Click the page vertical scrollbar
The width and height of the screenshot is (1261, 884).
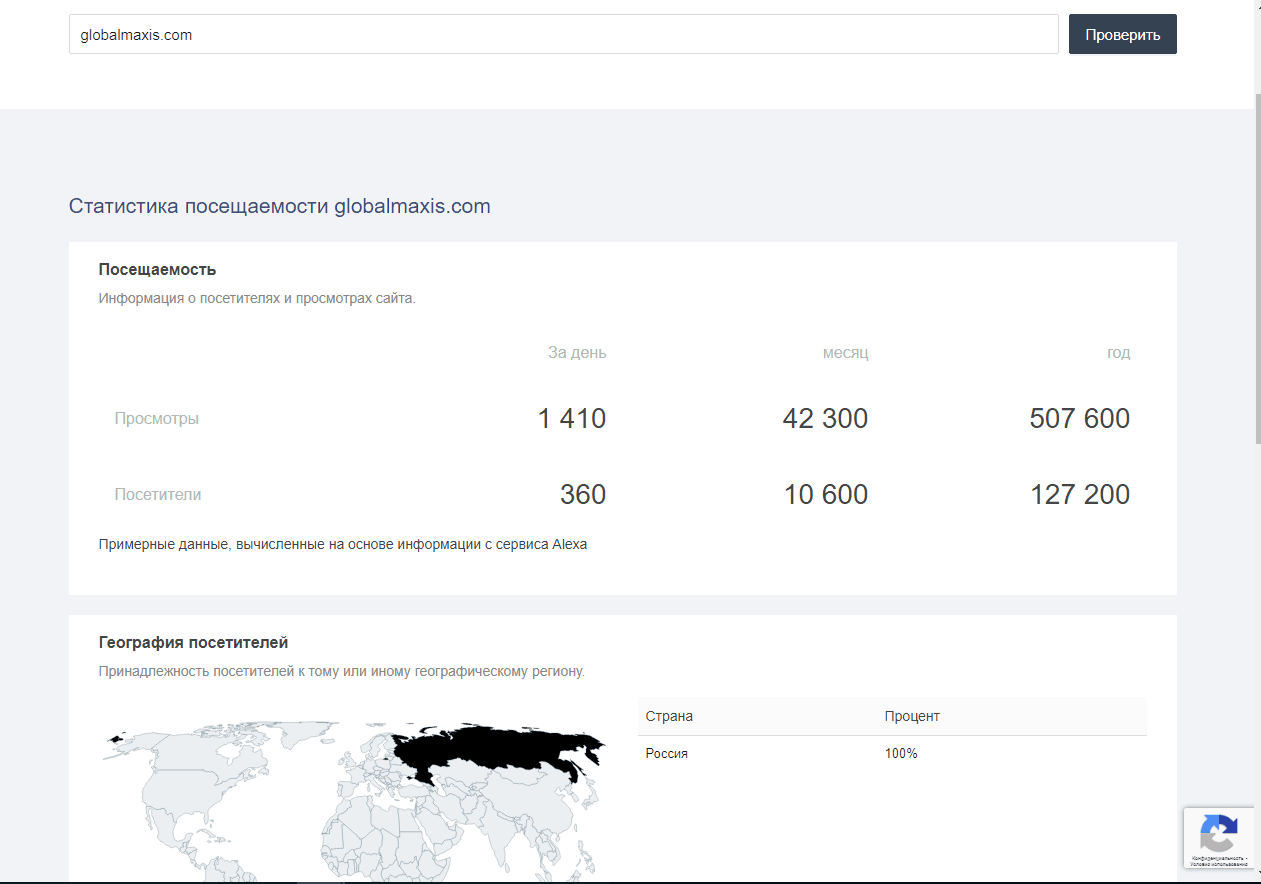coord(1257,270)
